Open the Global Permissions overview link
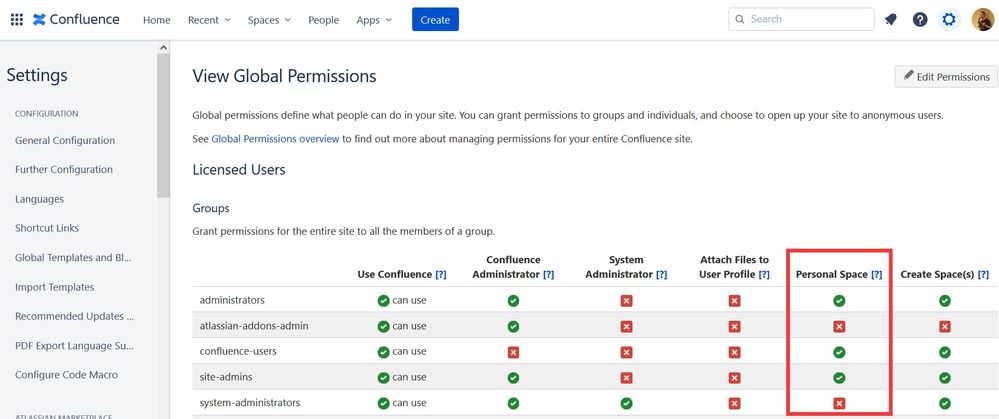 point(275,139)
